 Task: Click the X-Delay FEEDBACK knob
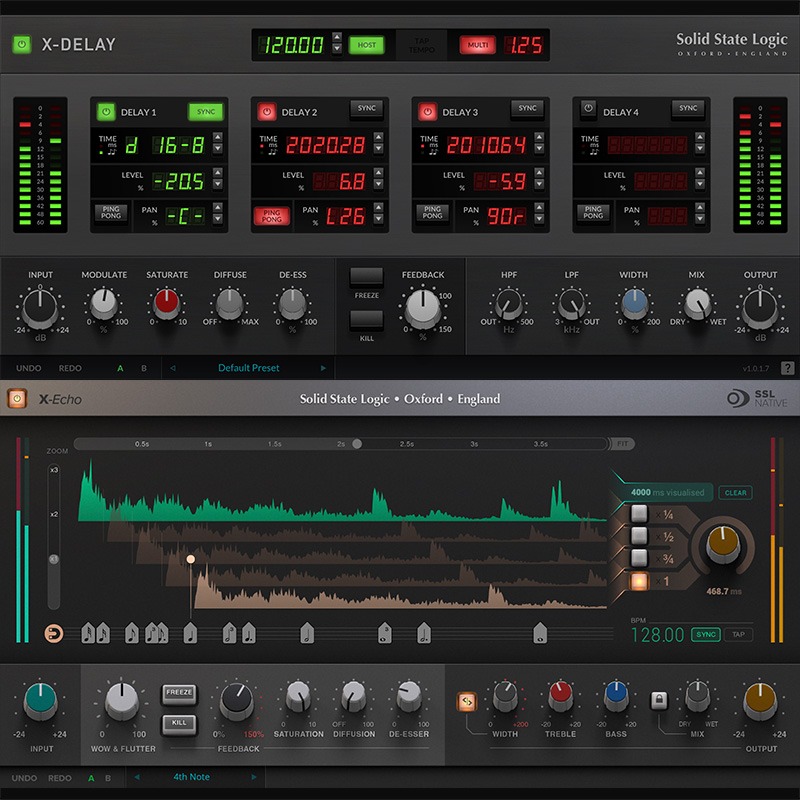point(422,308)
